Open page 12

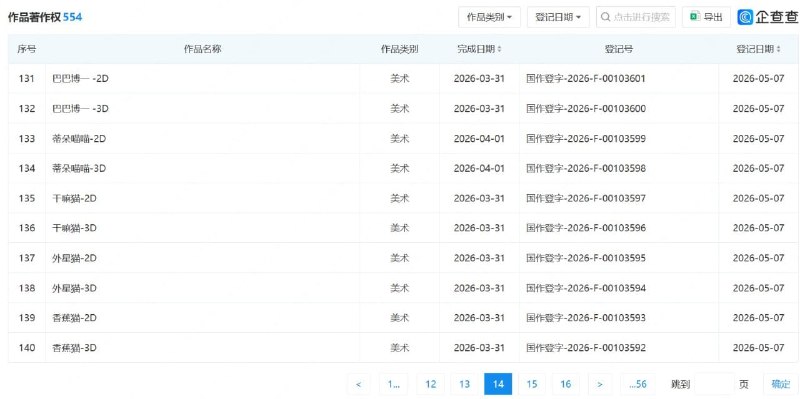[x=431, y=384]
